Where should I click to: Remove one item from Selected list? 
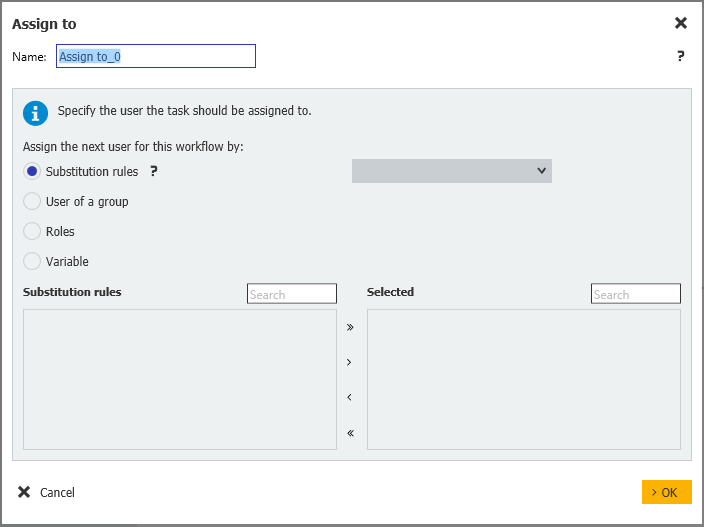350,397
